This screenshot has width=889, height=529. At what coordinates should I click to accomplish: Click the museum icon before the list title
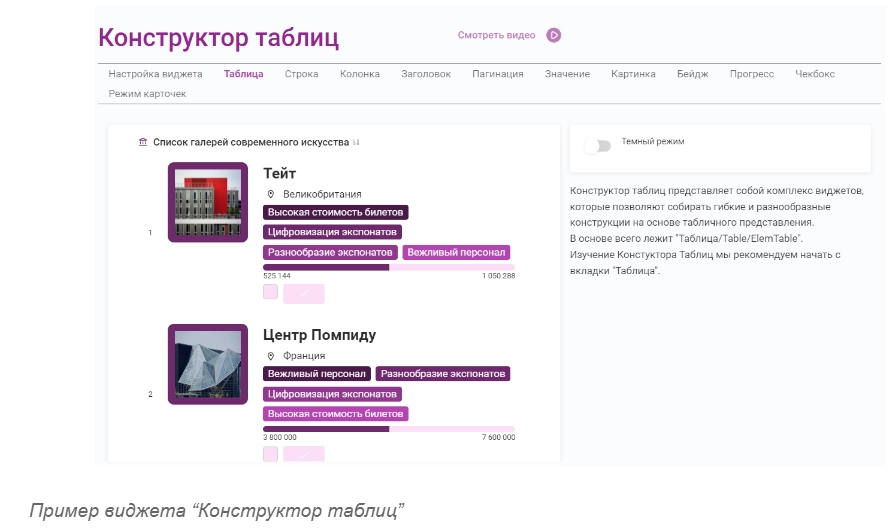pyautogui.click(x=143, y=142)
